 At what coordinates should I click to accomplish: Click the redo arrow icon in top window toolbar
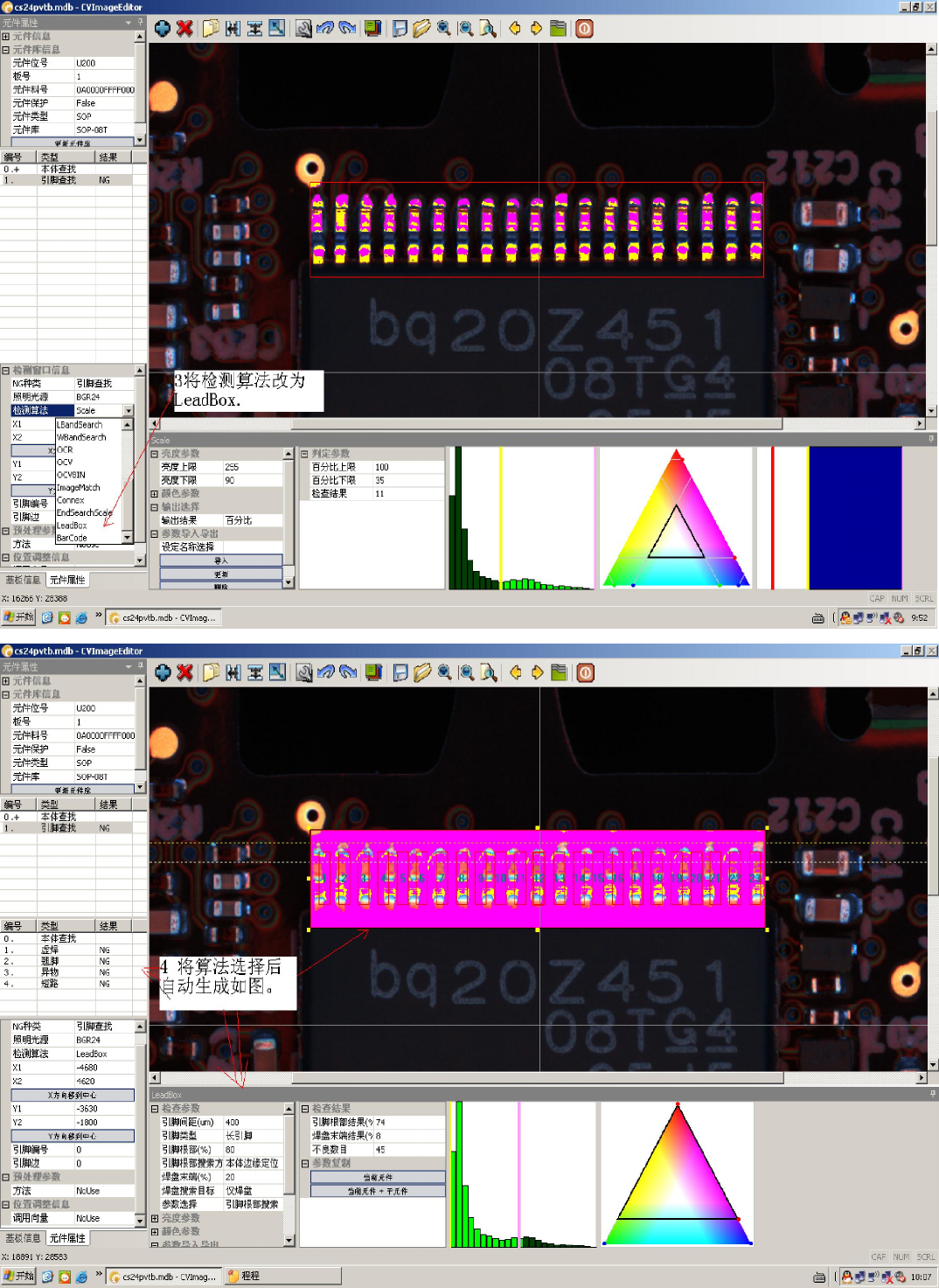click(x=347, y=28)
